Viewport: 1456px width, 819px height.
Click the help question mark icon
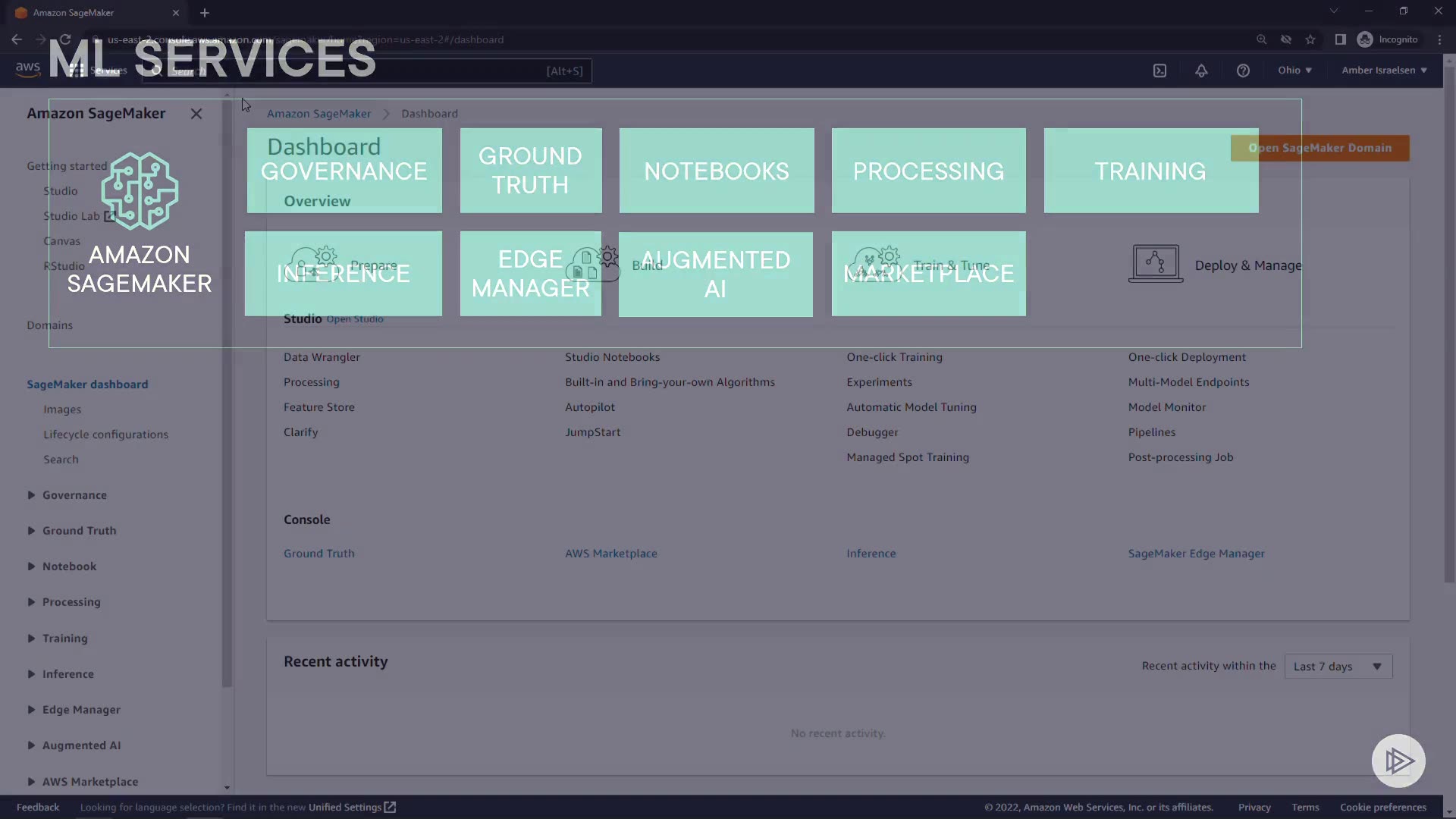(1243, 71)
